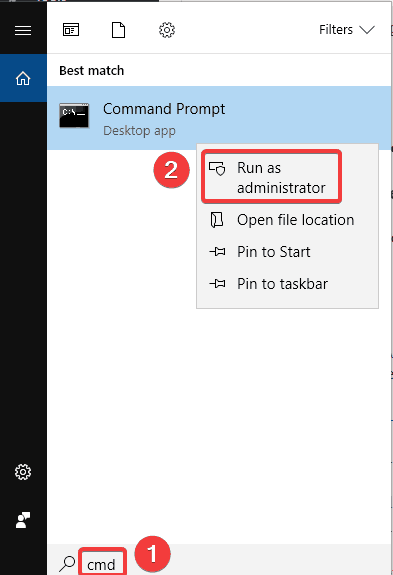This screenshot has width=393, height=575.
Task: Open the Feedback icon in the sidebar
Action: 23,520
